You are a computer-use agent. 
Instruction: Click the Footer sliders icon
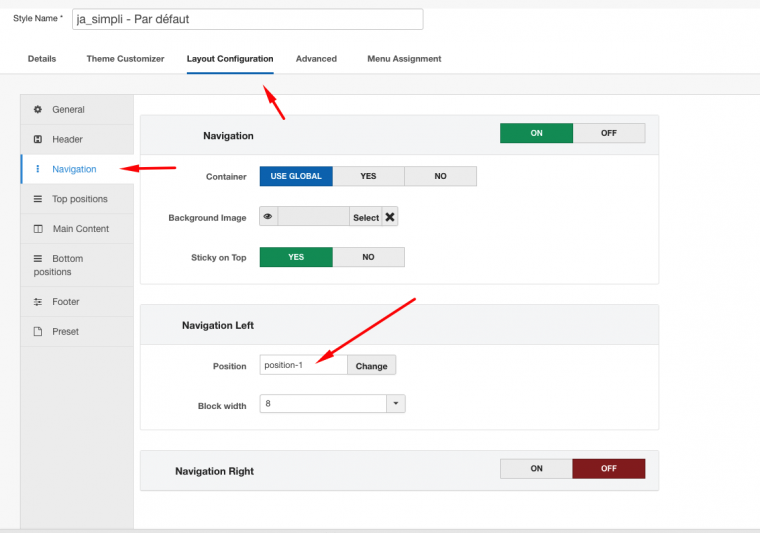pos(37,302)
